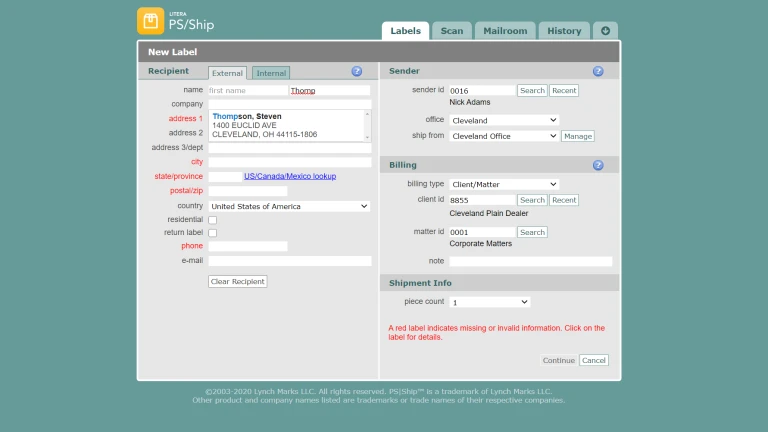Image resolution: width=768 pixels, height=432 pixels.
Task: Open the Mailroom tab
Action: [505, 31]
